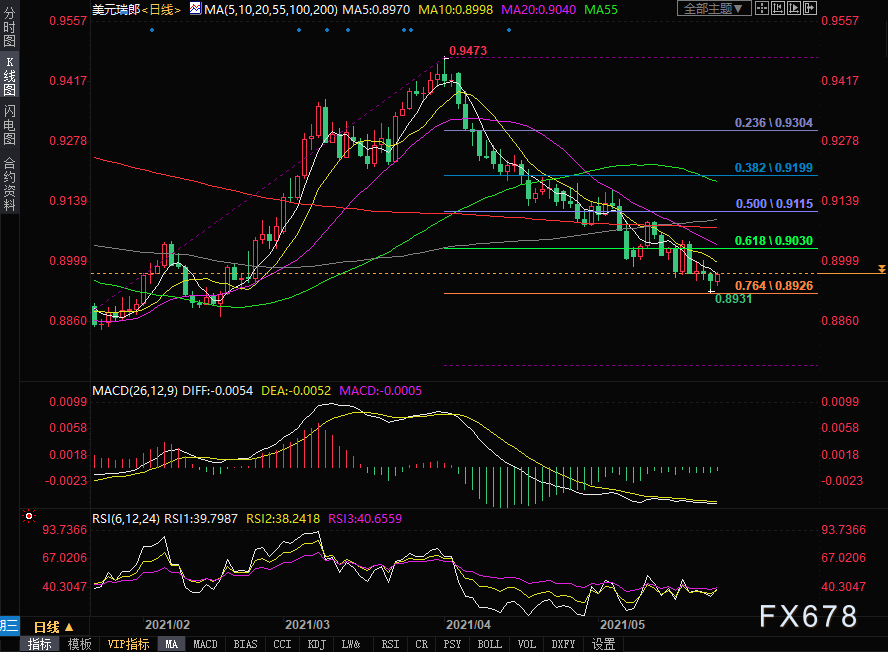Click MA5:0.8970 value label
The image size is (888, 652).
tap(376, 10)
